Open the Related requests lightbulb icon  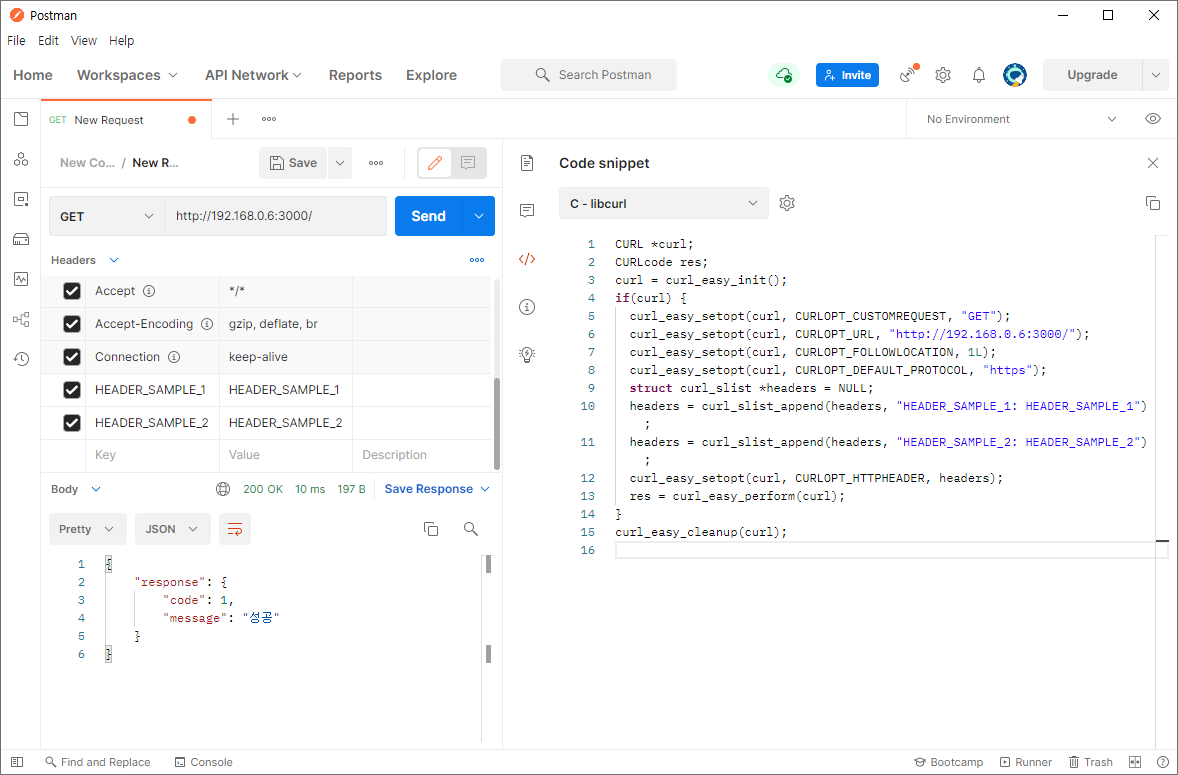click(x=527, y=354)
